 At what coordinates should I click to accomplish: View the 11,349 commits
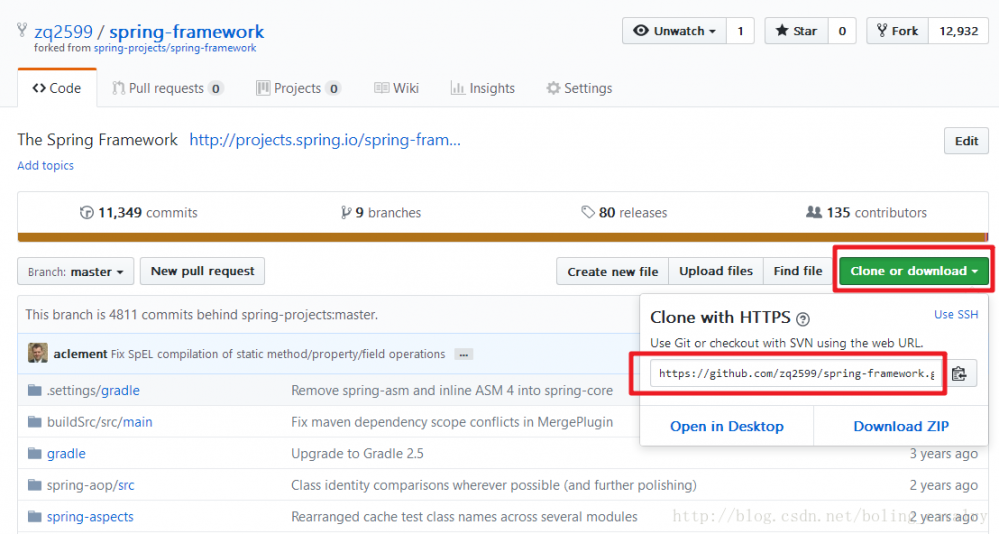(139, 213)
